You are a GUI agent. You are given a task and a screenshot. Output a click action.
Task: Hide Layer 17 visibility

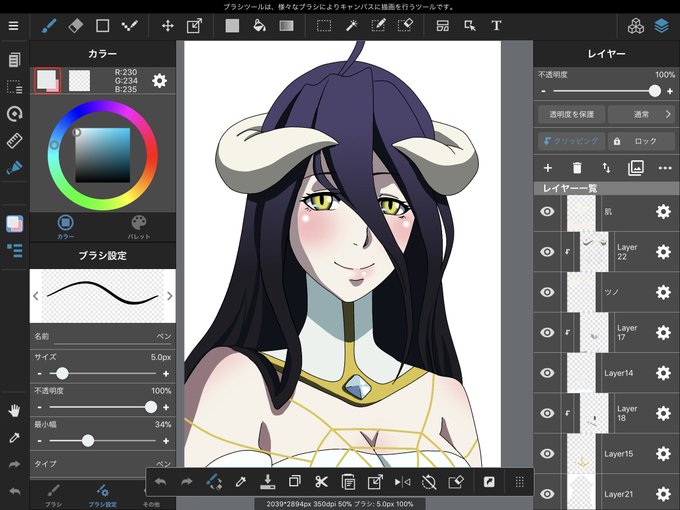click(x=547, y=332)
